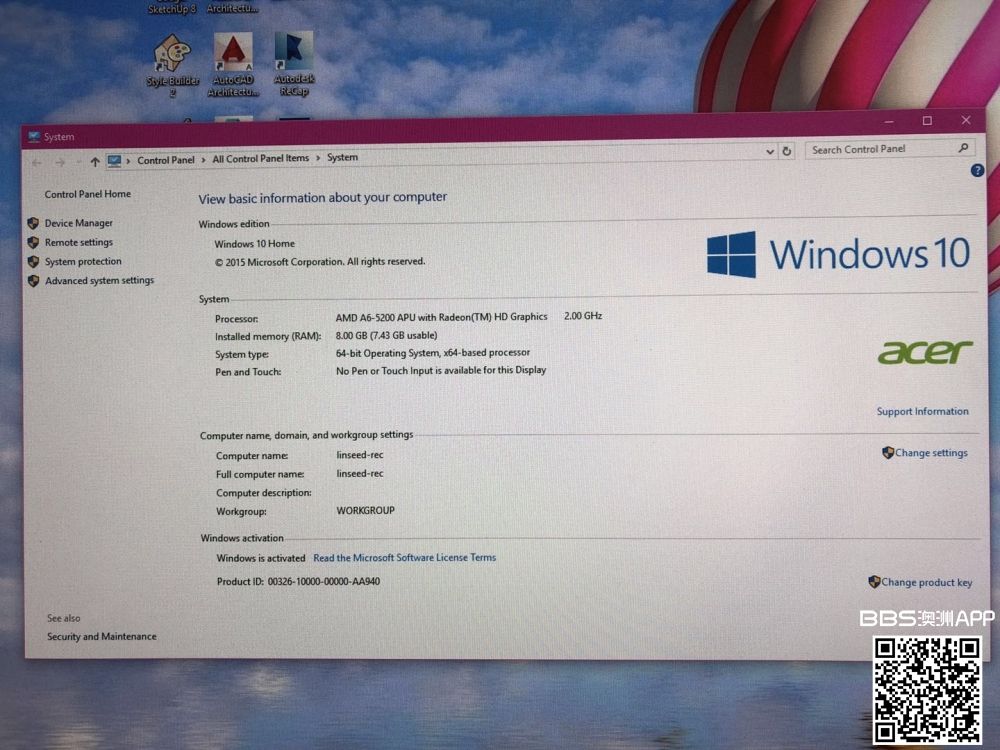1000x750 pixels.
Task: Click the Search Control Panel field
Action: tap(878, 149)
